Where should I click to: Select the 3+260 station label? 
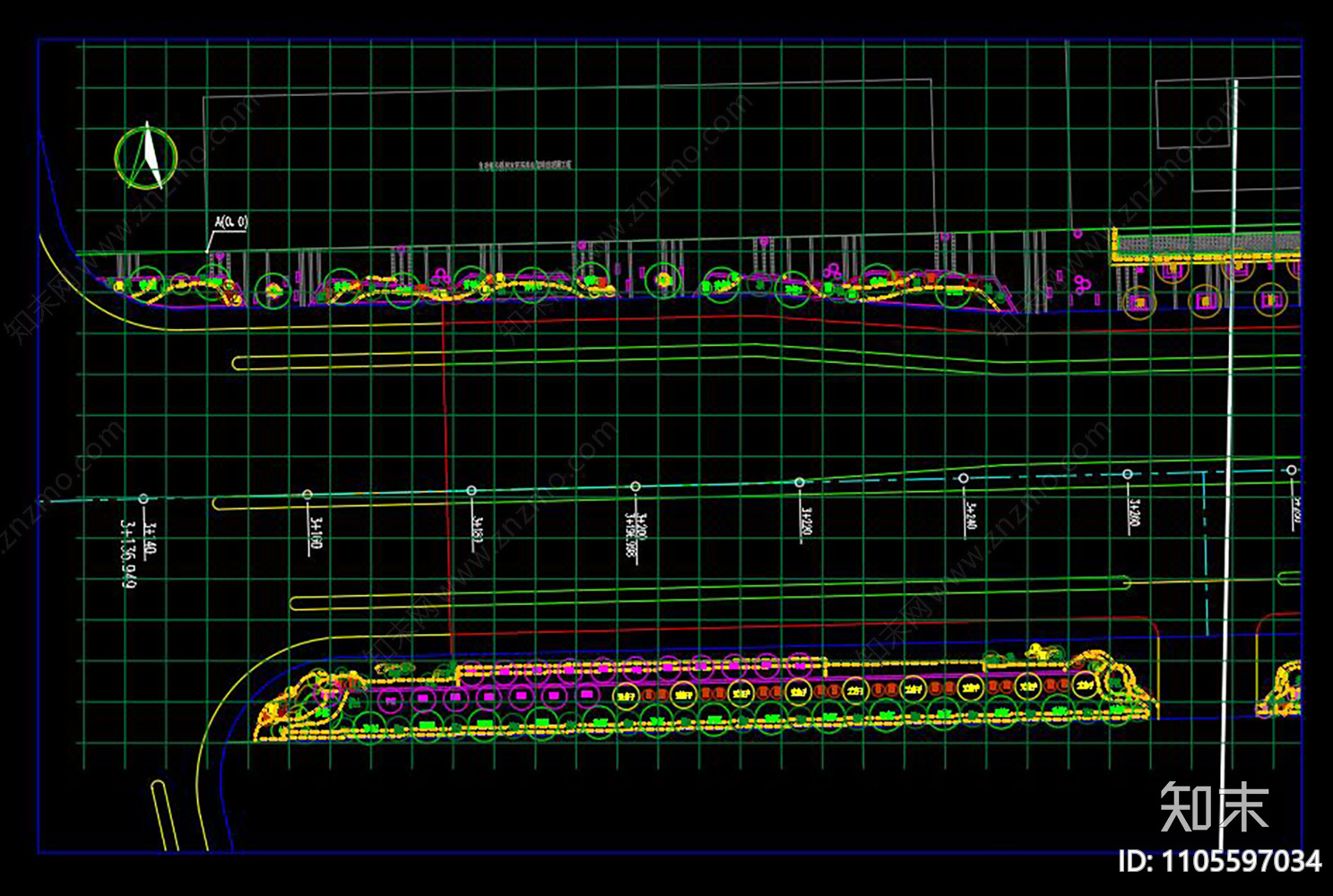click(x=1134, y=514)
